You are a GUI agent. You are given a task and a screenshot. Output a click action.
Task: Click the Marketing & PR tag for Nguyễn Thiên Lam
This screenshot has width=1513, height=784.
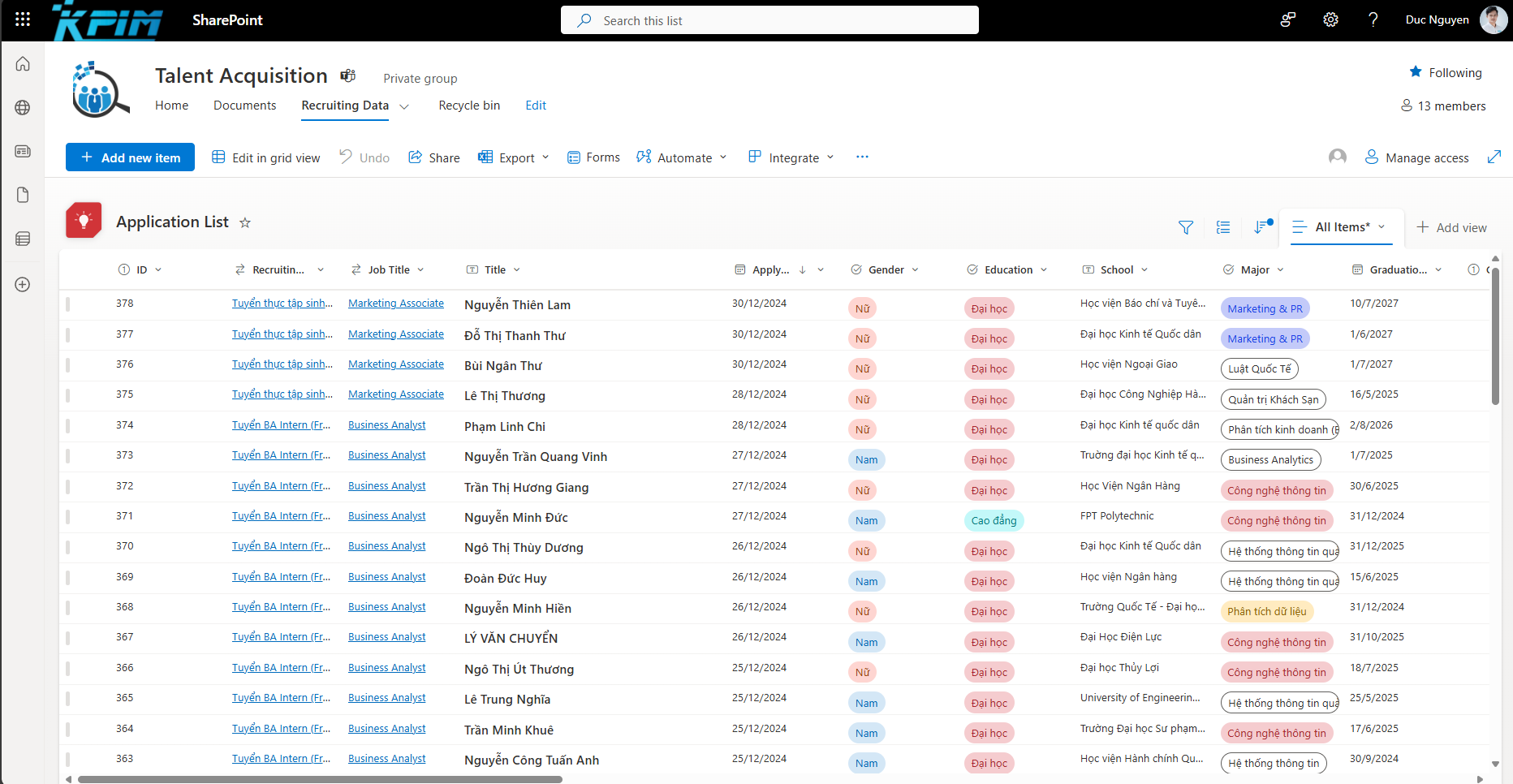(x=1265, y=308)
